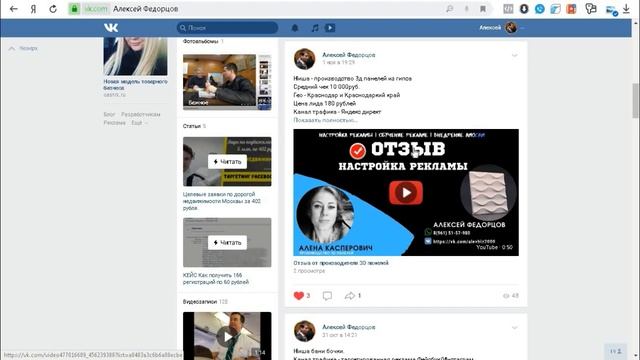Click Наверх to go to top

[23, 48]
